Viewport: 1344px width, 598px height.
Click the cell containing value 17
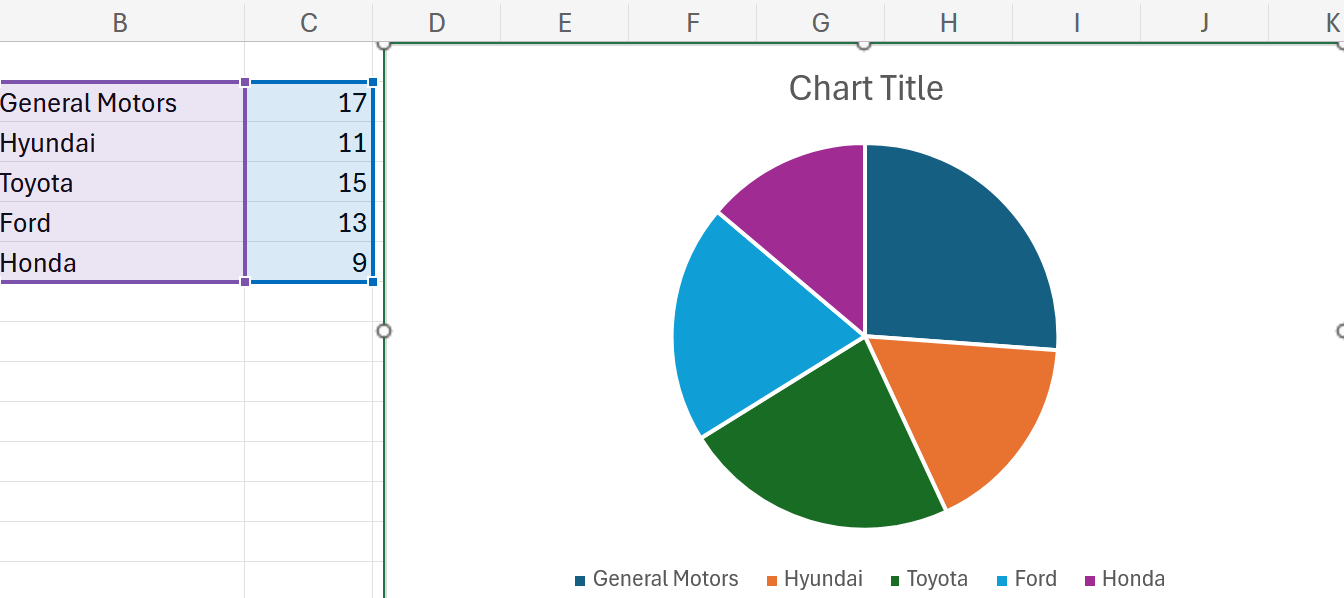click(x=309, y=103)
